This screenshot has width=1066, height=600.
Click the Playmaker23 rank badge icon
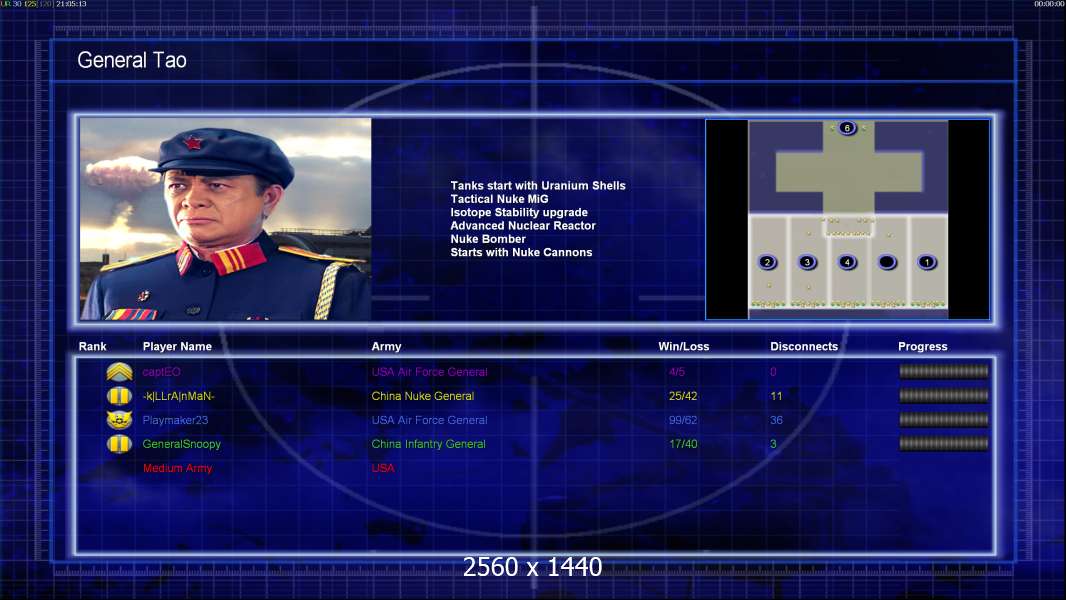119,420
